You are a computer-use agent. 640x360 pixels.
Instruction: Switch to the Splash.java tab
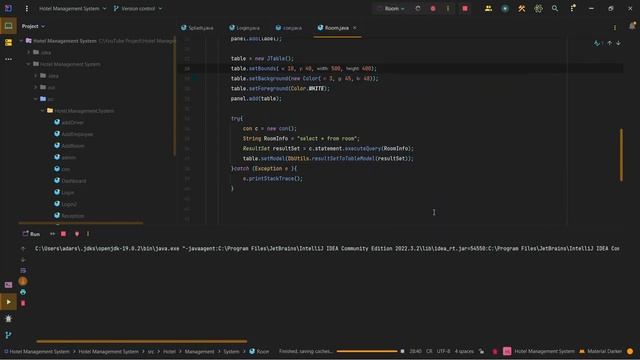198,28
